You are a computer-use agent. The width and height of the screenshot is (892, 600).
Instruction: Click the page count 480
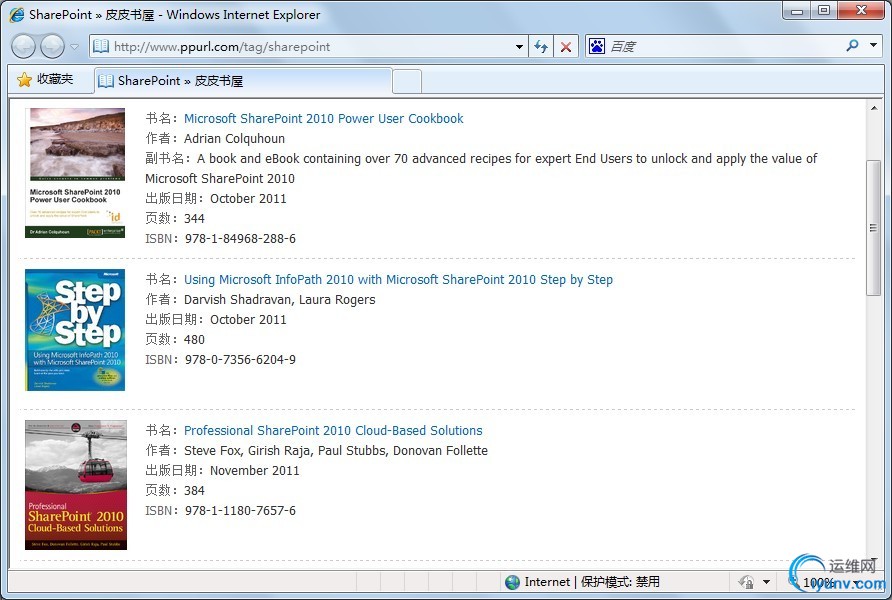[194, 340]
